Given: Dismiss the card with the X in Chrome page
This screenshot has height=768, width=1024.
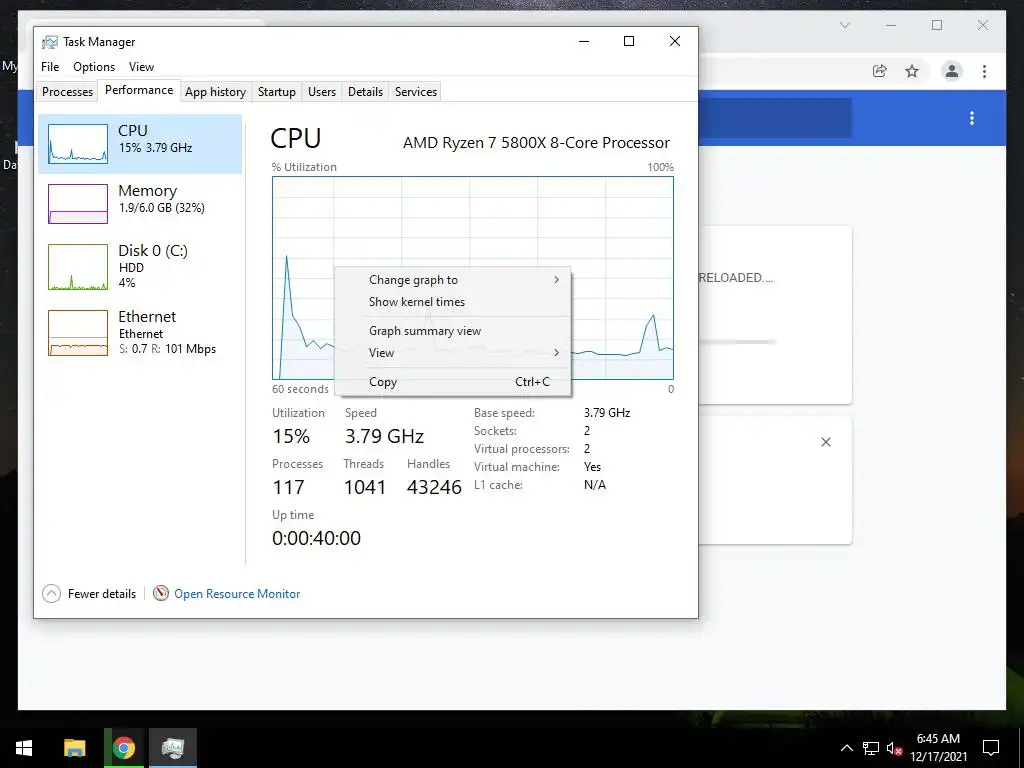Looking at the screenshot, I should [825, 442].
